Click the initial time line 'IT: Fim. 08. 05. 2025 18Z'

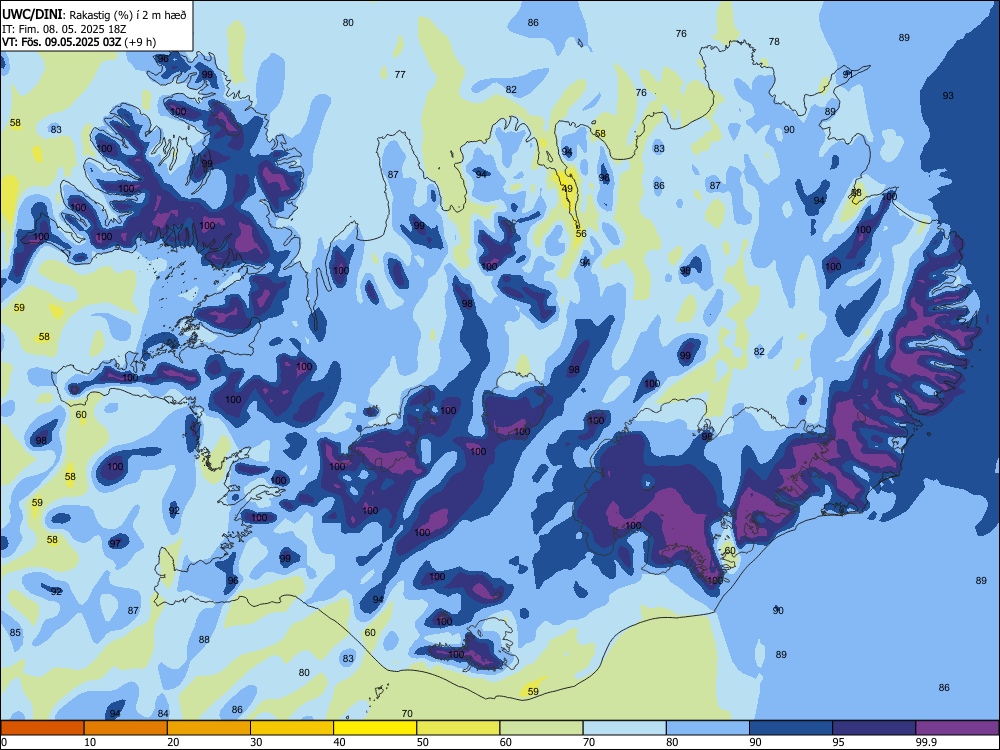(64, 29)
